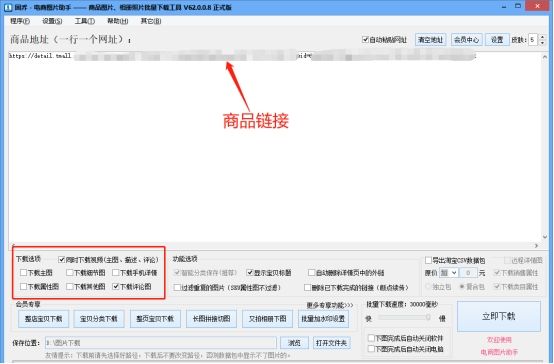Screen dimensions: 554x364
Task: Click the 宝贝分类下载 button
Action: click(x=99, y=319)
